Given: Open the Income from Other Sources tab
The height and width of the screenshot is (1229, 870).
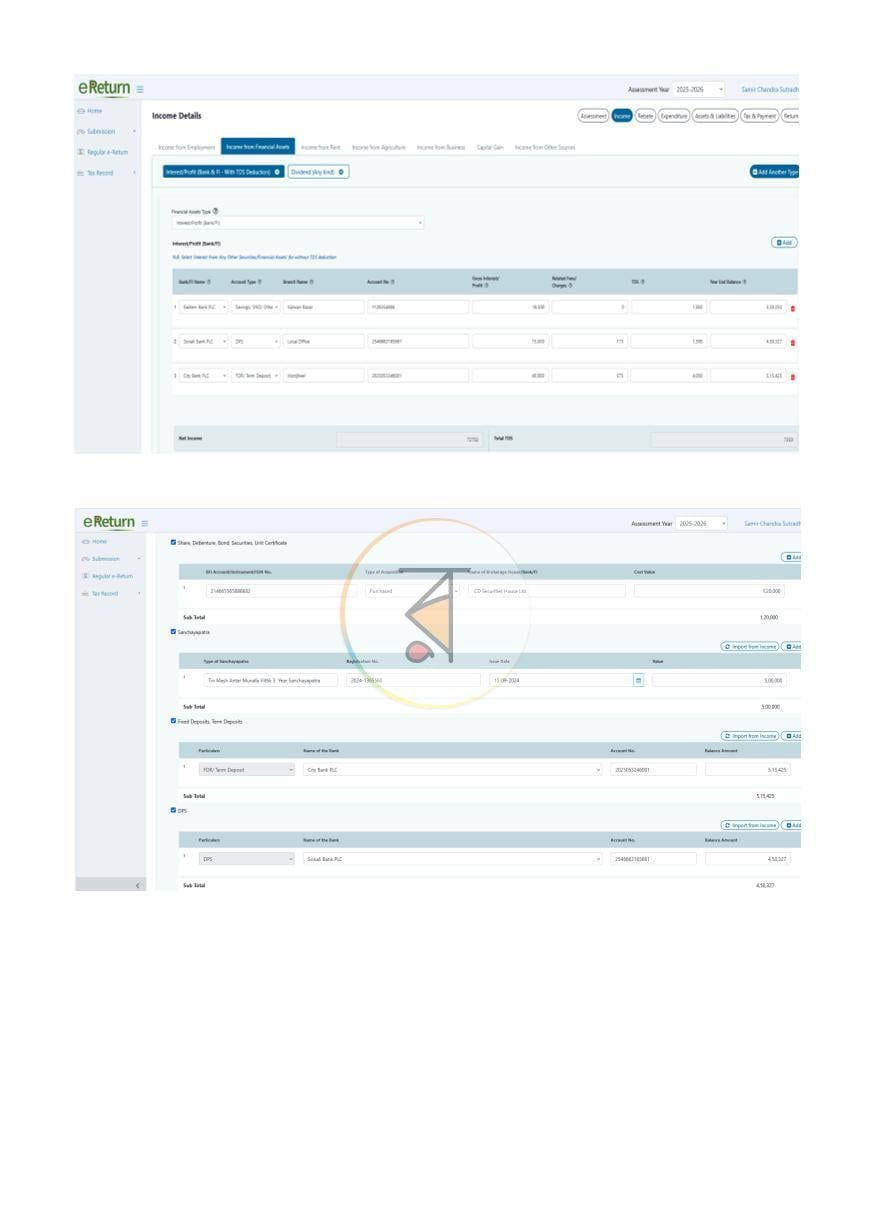Looking at the screenshot, I should click(x=545, y=148).
